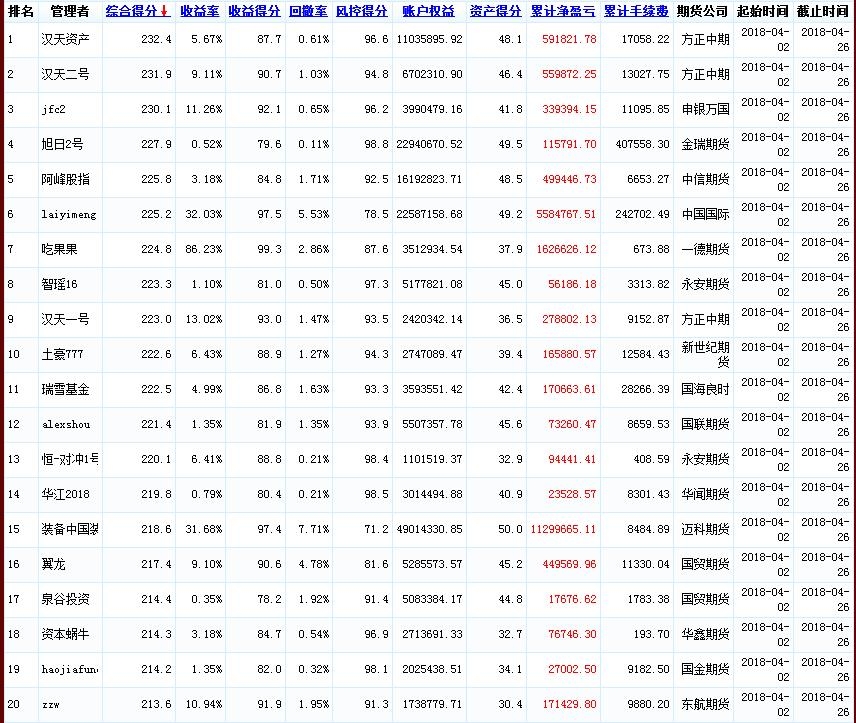Click composite score 232.4
Image resolution: width=856 pixels, height=723 pixels.
point(156,39)
